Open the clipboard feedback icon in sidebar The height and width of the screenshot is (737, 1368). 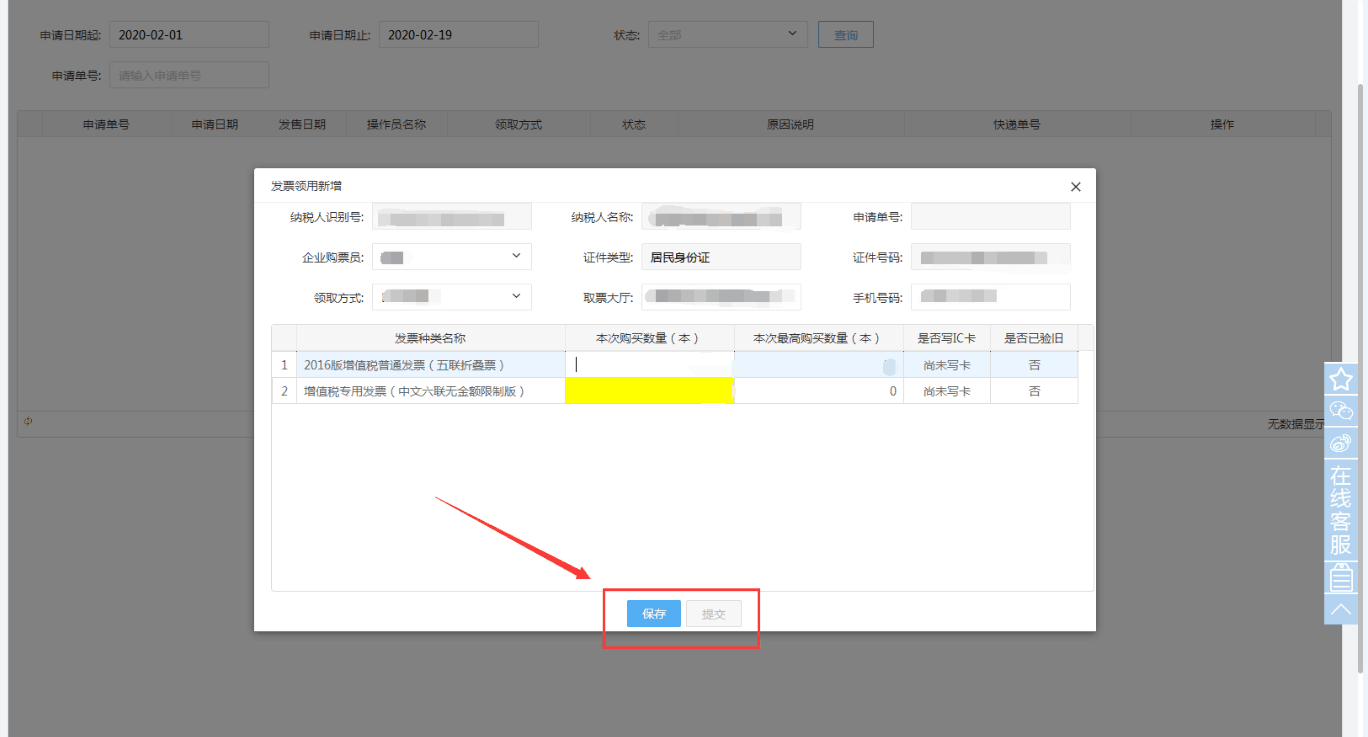[x=1341, y=577]
